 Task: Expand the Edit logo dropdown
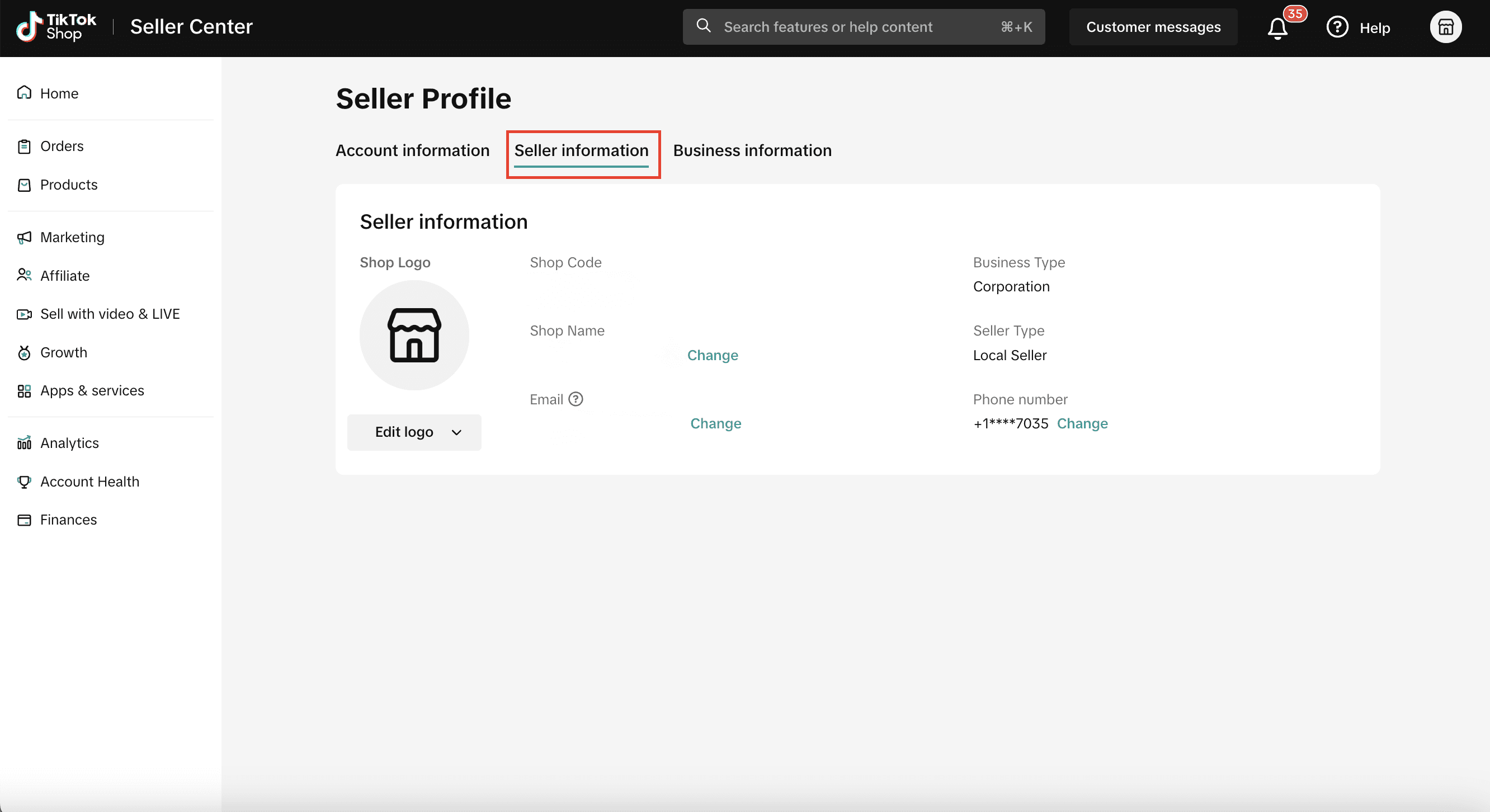click(x=414, y=432)
